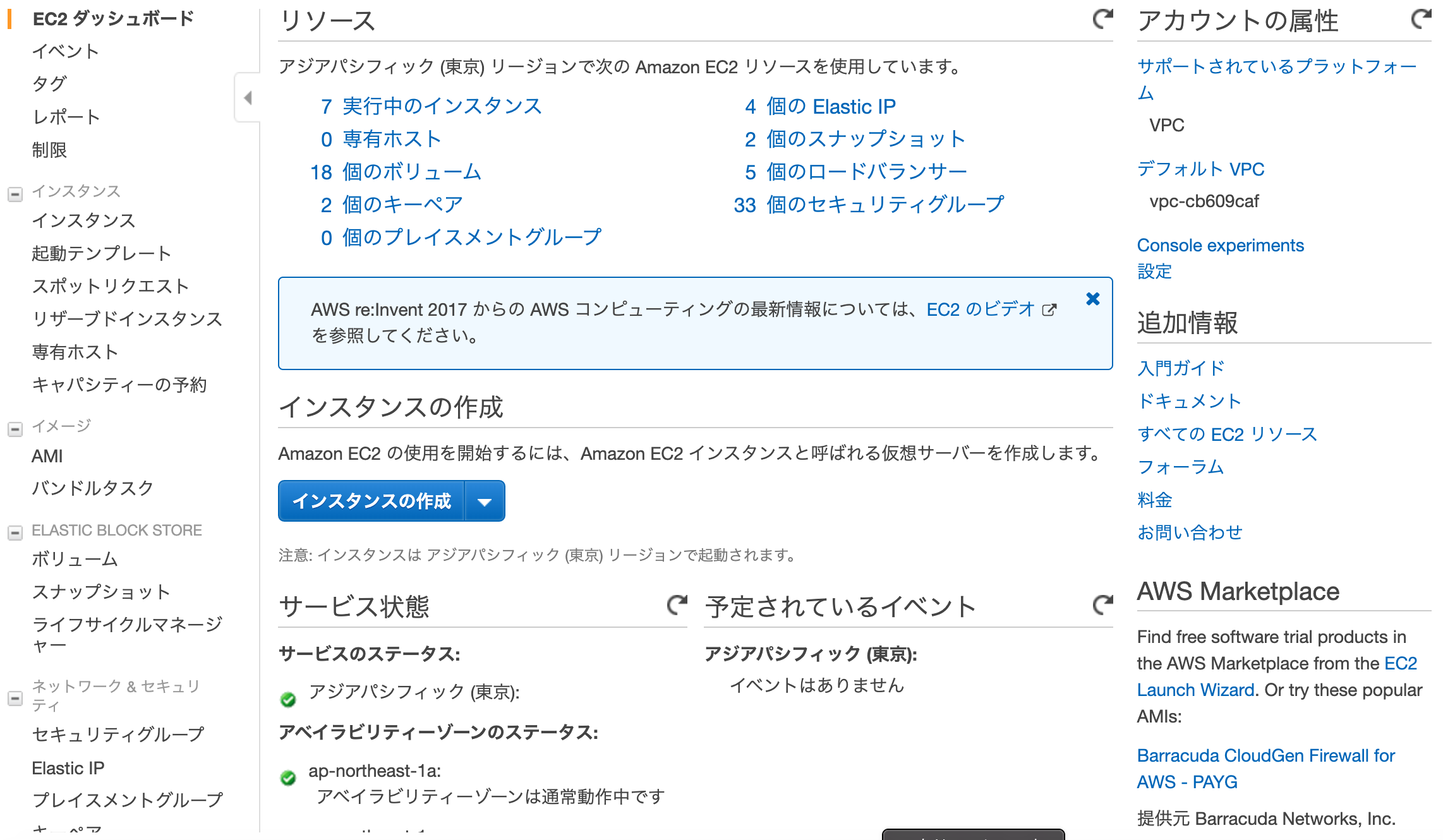Open レポート in the sidebar
The image size is (1443, 840).
66,117
